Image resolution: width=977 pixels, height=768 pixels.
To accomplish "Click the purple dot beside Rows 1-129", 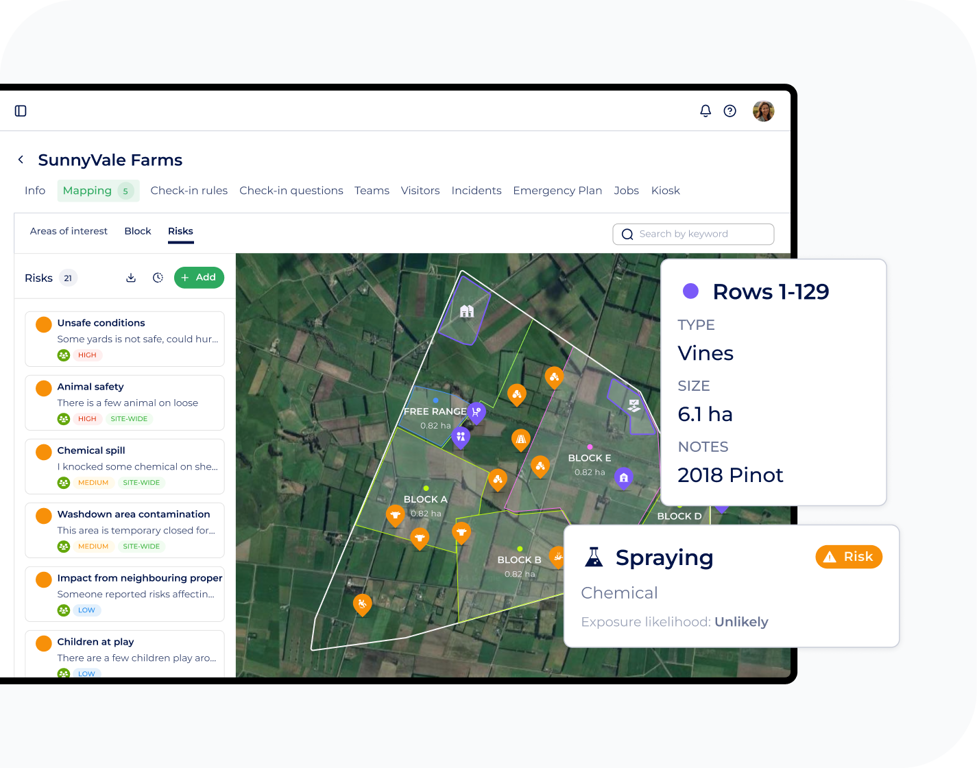I will coord(690,292).
